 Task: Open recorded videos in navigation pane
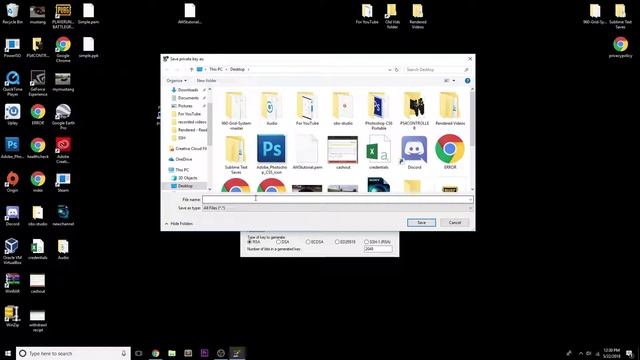[191, 122]
